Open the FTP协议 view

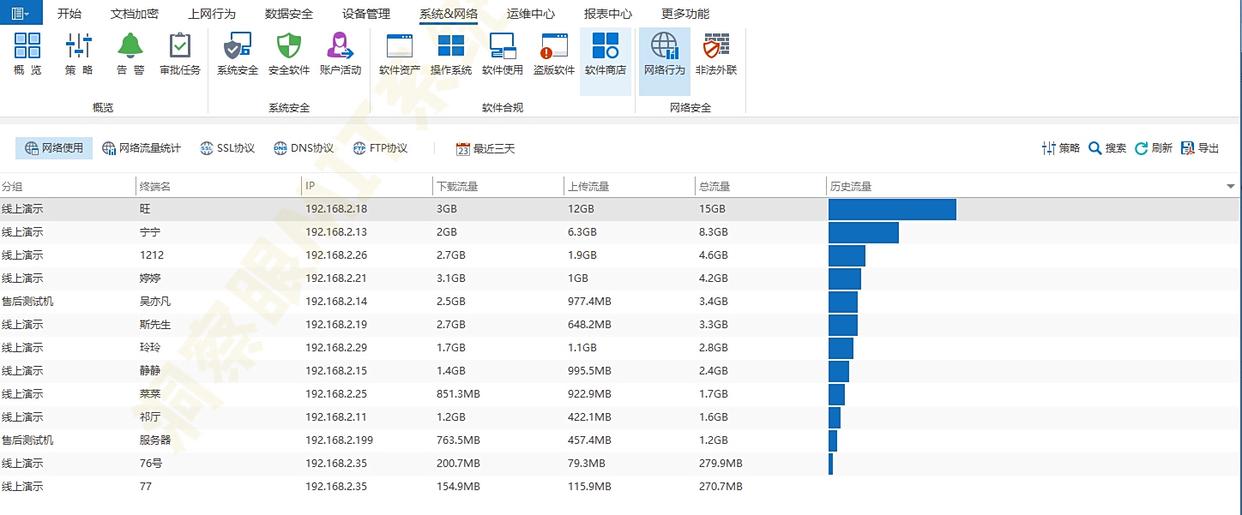[380, 148]
